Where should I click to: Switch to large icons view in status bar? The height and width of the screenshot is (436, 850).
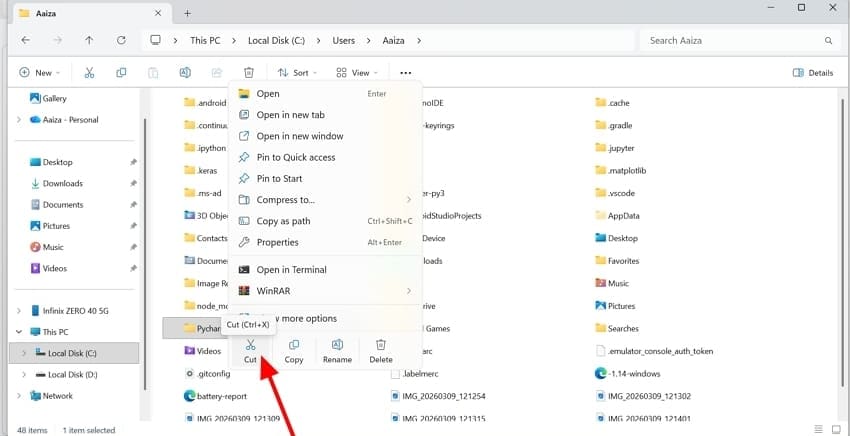(x=836, y=430)
